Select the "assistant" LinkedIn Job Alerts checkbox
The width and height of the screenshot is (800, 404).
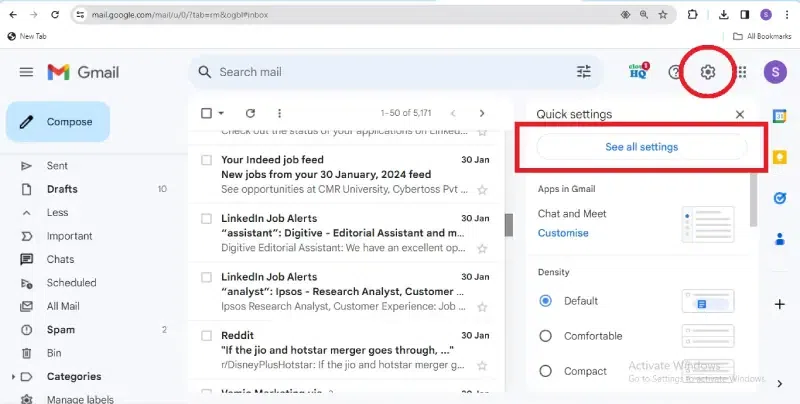(206, 219)
